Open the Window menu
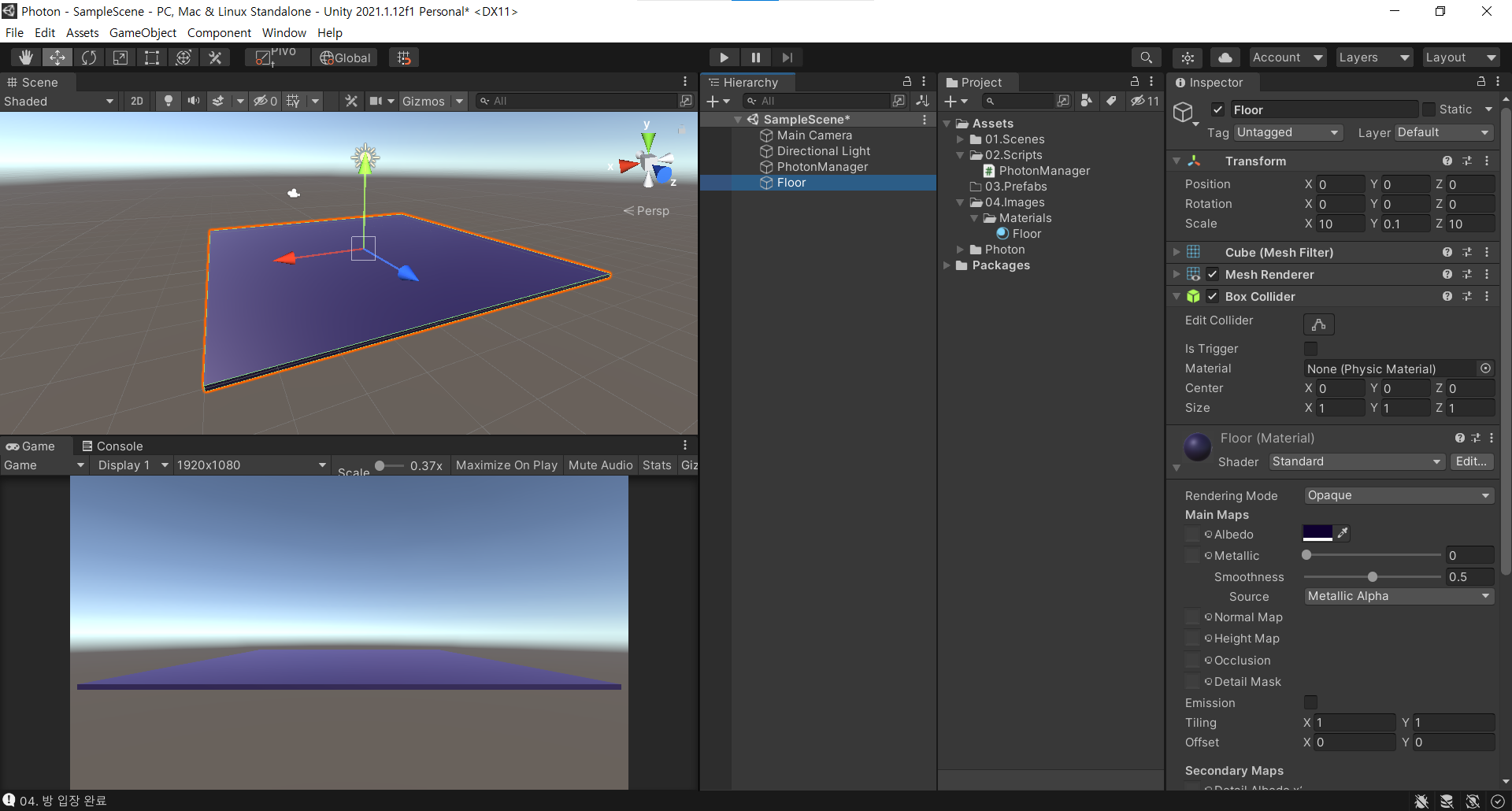Image resolution: width=1512 pixels, height=811 pixels. [x=284, y=32]
